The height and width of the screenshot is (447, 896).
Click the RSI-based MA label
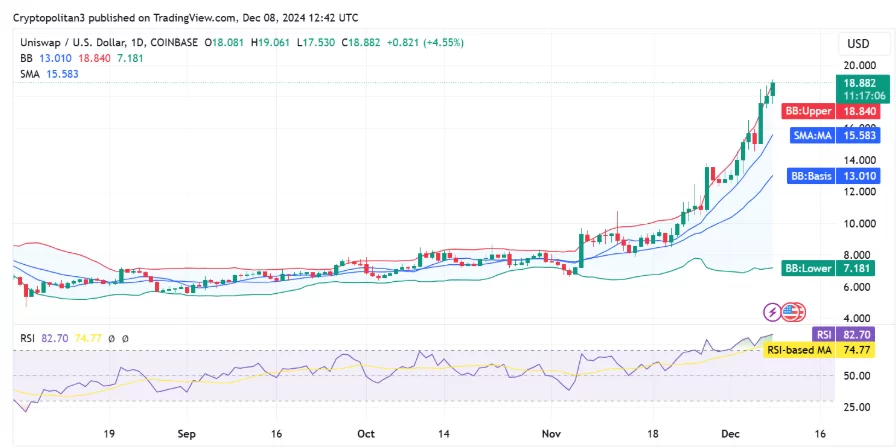coord(799,350)
